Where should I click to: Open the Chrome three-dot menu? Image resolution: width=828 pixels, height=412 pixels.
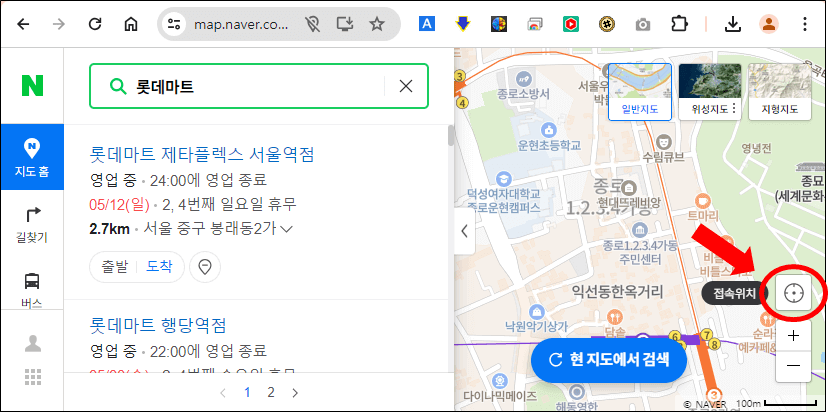click(804, 24)
